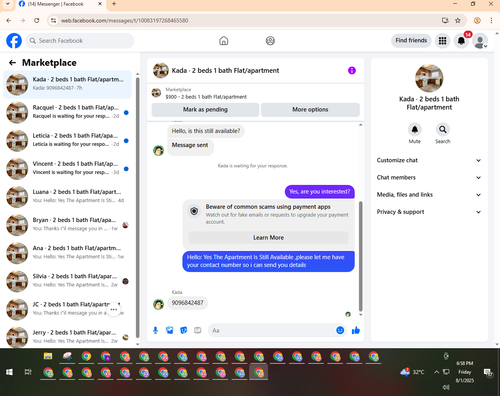Open Leticia conversation in list
Viewport: 500px width, 396px height.
pyautogui.click(x=67, y=141)
